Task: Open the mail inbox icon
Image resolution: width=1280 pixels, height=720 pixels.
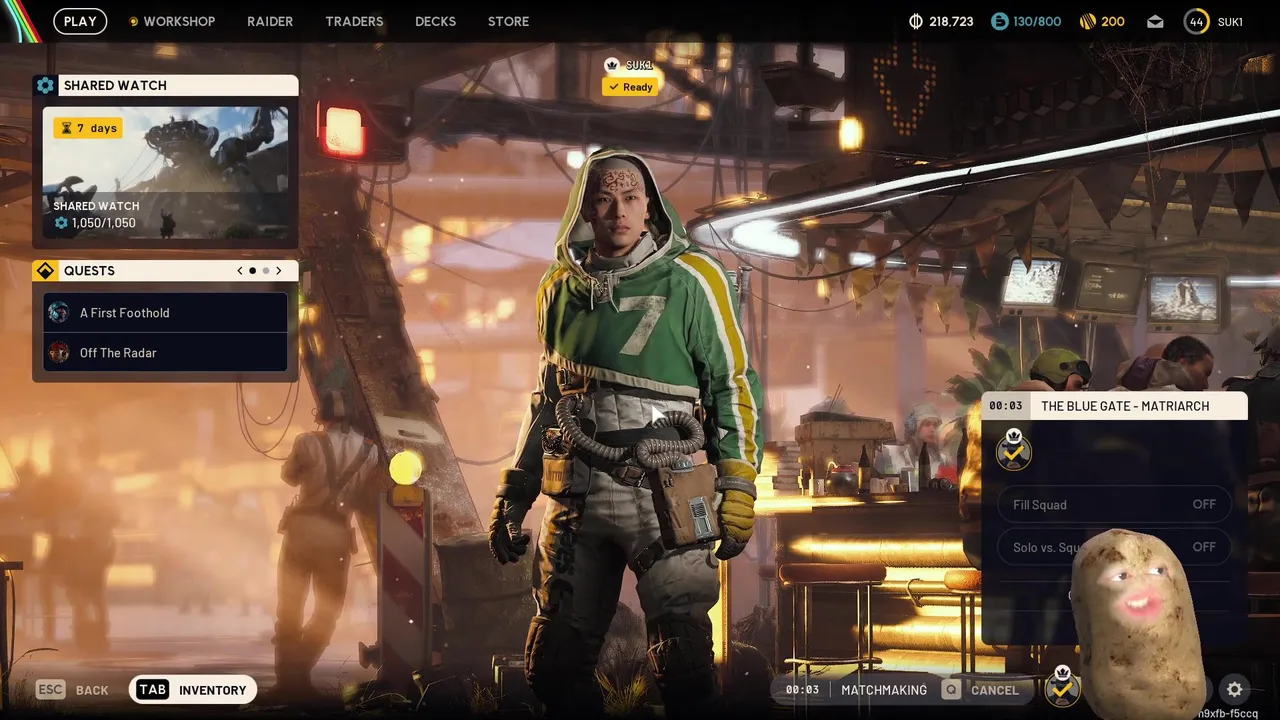Action: (x=1156, y=21)
